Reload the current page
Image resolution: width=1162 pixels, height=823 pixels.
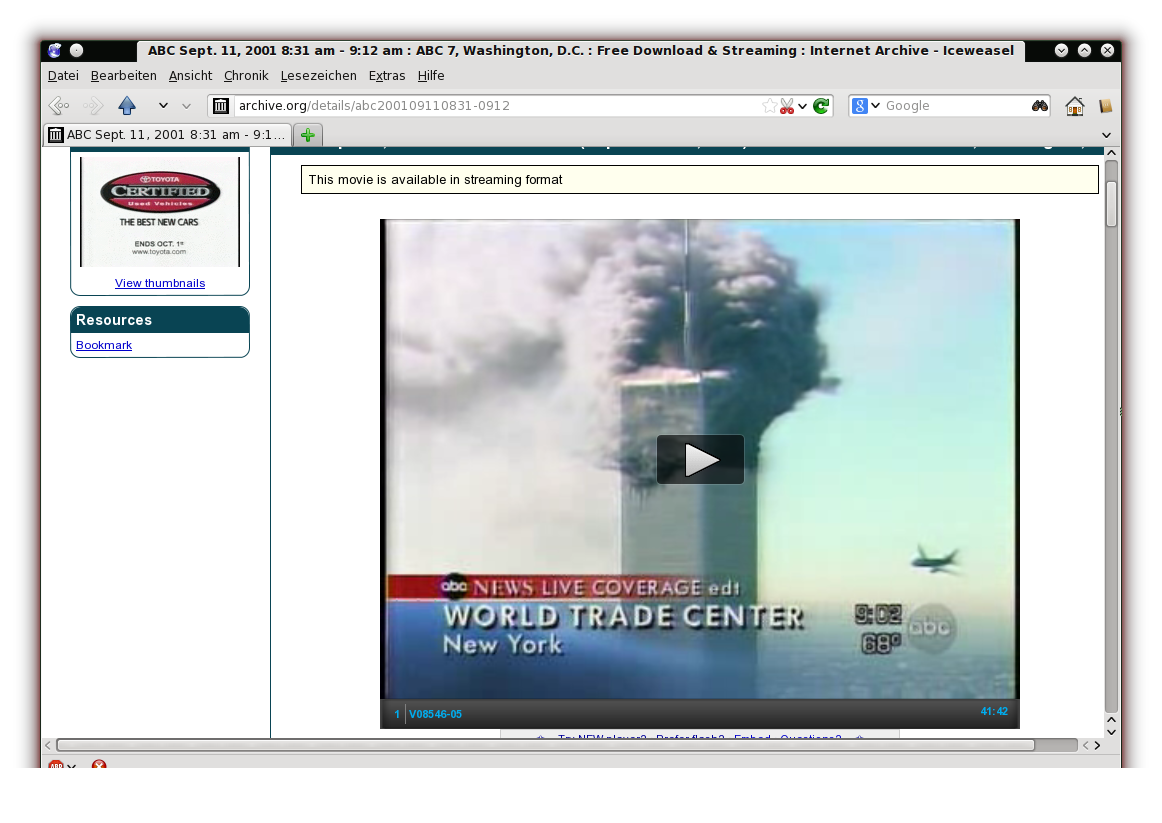821,106
